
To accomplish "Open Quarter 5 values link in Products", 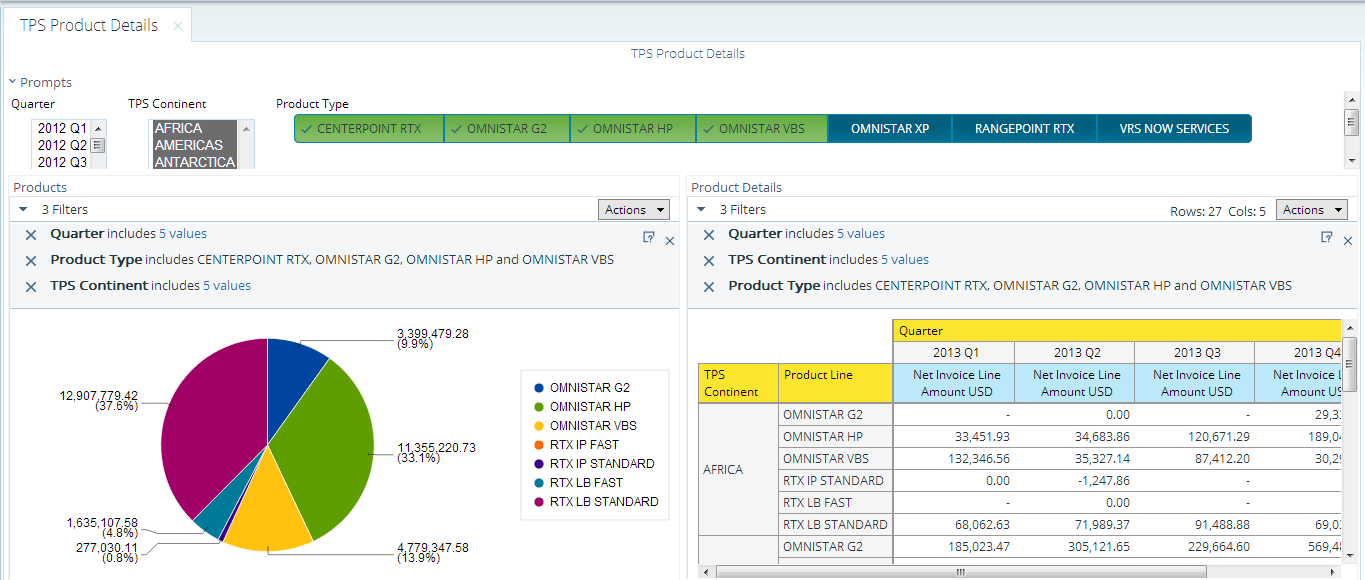I will point(183,234).
